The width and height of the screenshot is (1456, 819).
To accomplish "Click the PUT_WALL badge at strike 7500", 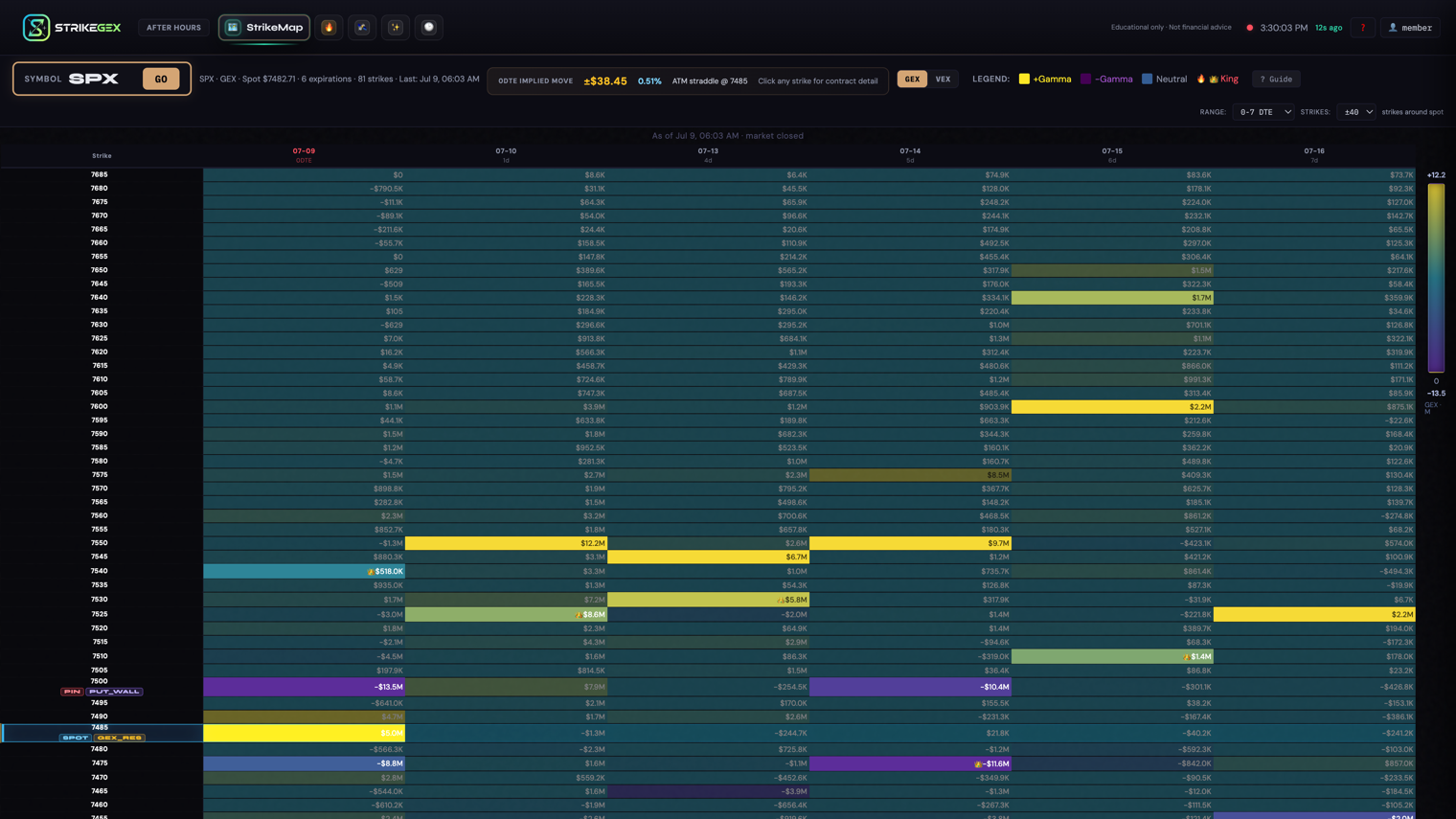I will coord(114,692).
